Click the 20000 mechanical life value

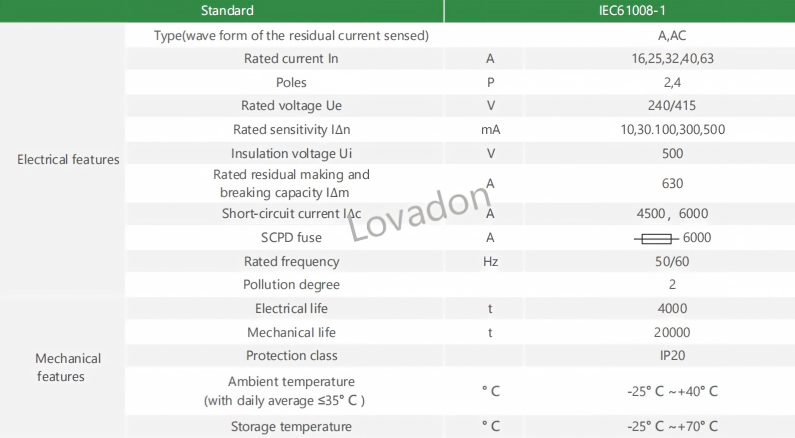(x=672, y=333)
